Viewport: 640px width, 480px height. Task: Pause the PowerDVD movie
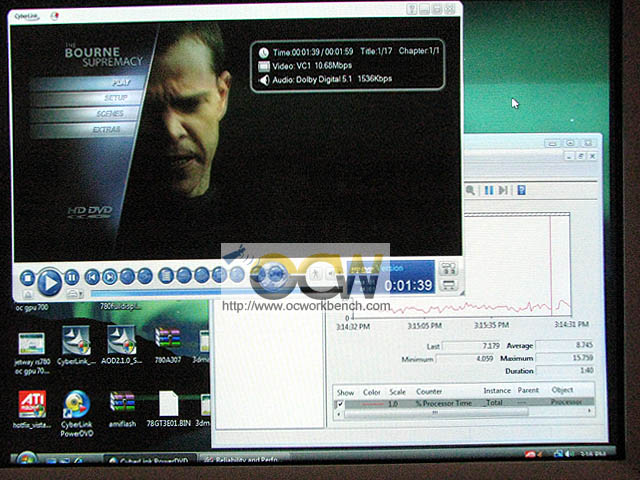pyautogui.click(x=72, y=278)
